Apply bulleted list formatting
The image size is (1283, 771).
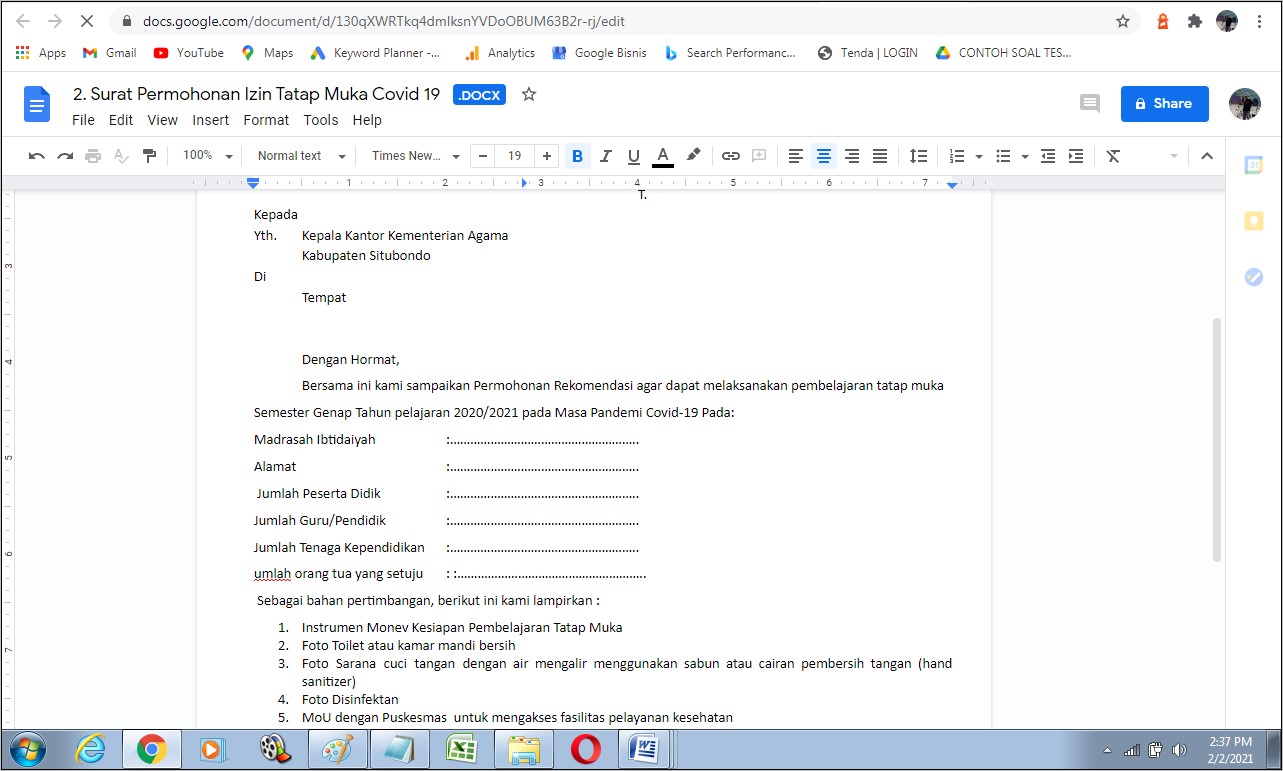click(x=1003, y=156)
